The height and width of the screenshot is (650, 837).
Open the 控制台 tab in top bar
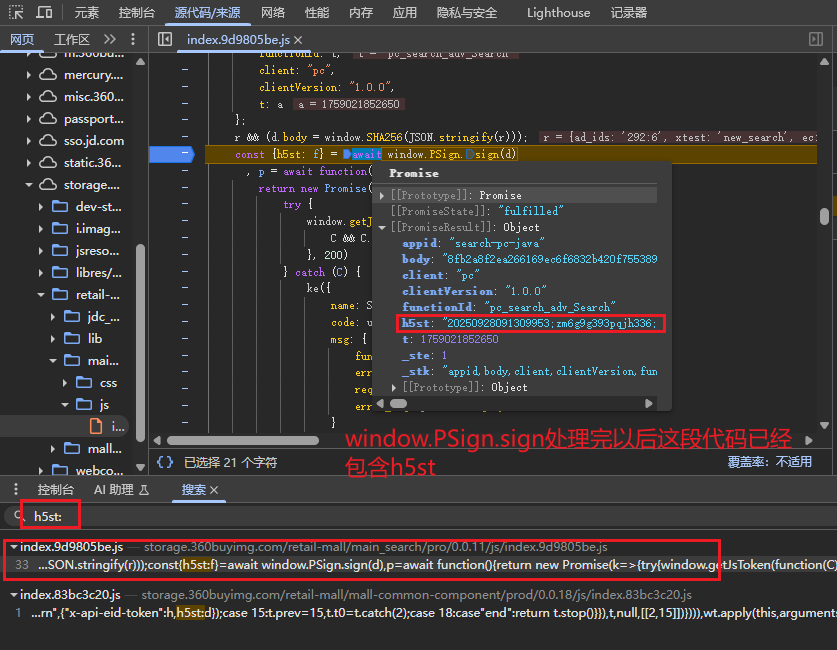click(x=137, y=12)
